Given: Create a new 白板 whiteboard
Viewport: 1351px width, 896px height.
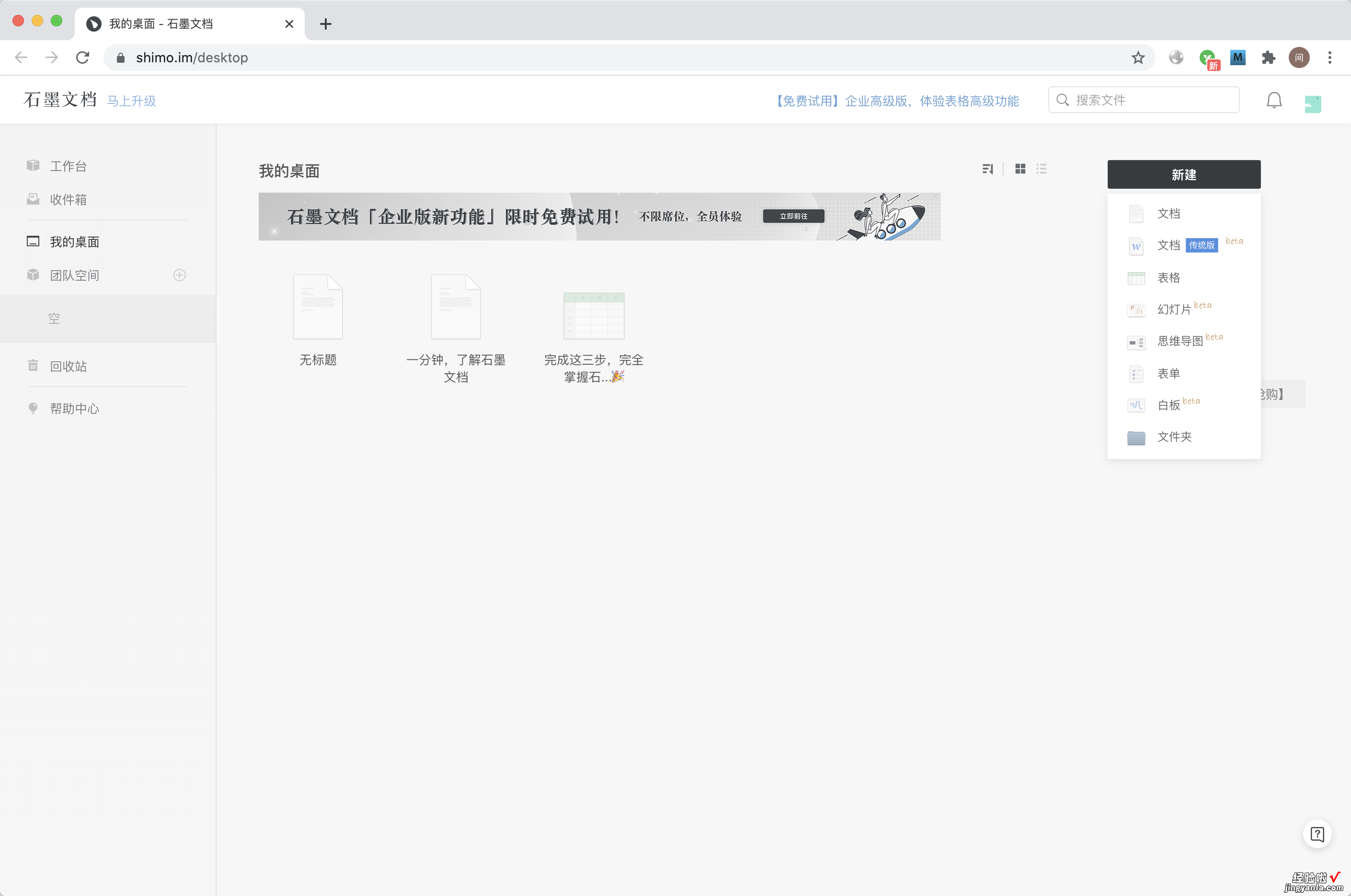Looking at the screenshot, I should click(x=1184, y=405).
